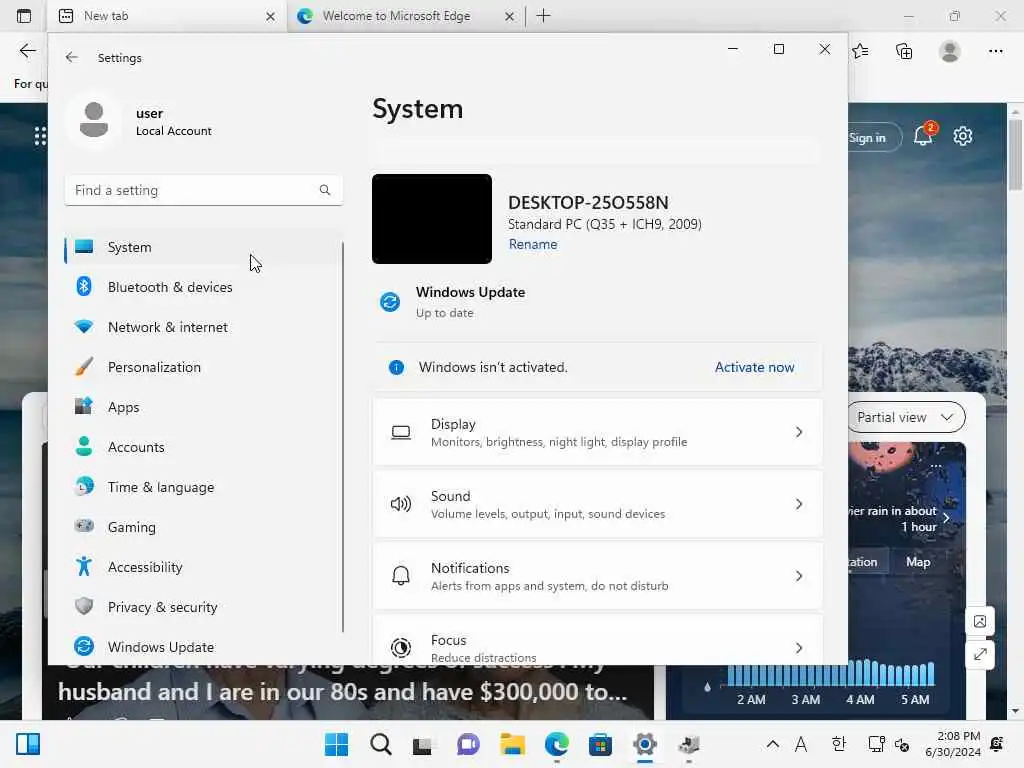Open Windows Update in sidebar
Screen dimensions: 1024x768
[x=202, y=647]
